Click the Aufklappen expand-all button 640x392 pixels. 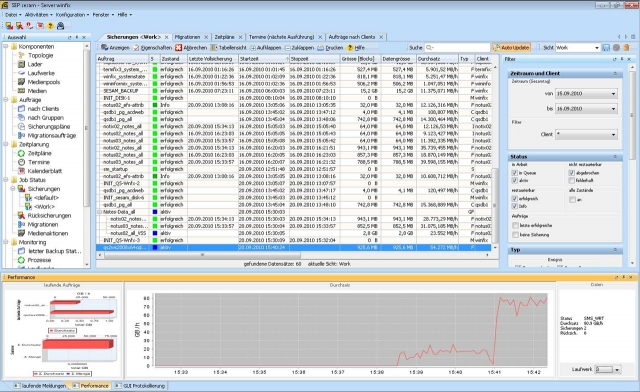[x=266, y=48]
